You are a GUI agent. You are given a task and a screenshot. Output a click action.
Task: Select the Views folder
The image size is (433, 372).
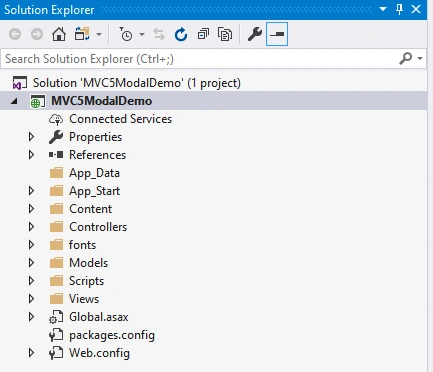point(84,299)
